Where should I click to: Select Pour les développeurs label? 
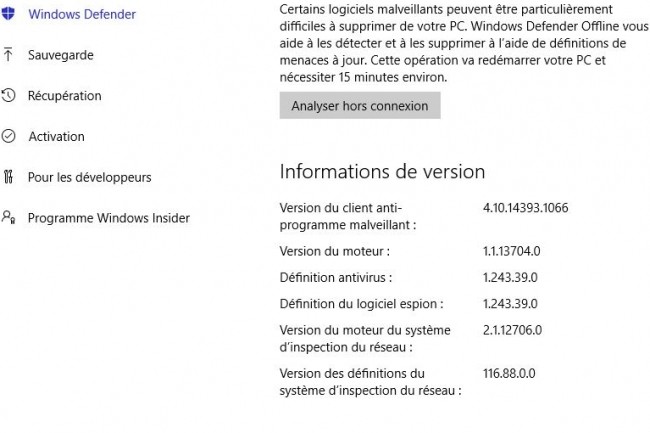[x=90, y=177]
